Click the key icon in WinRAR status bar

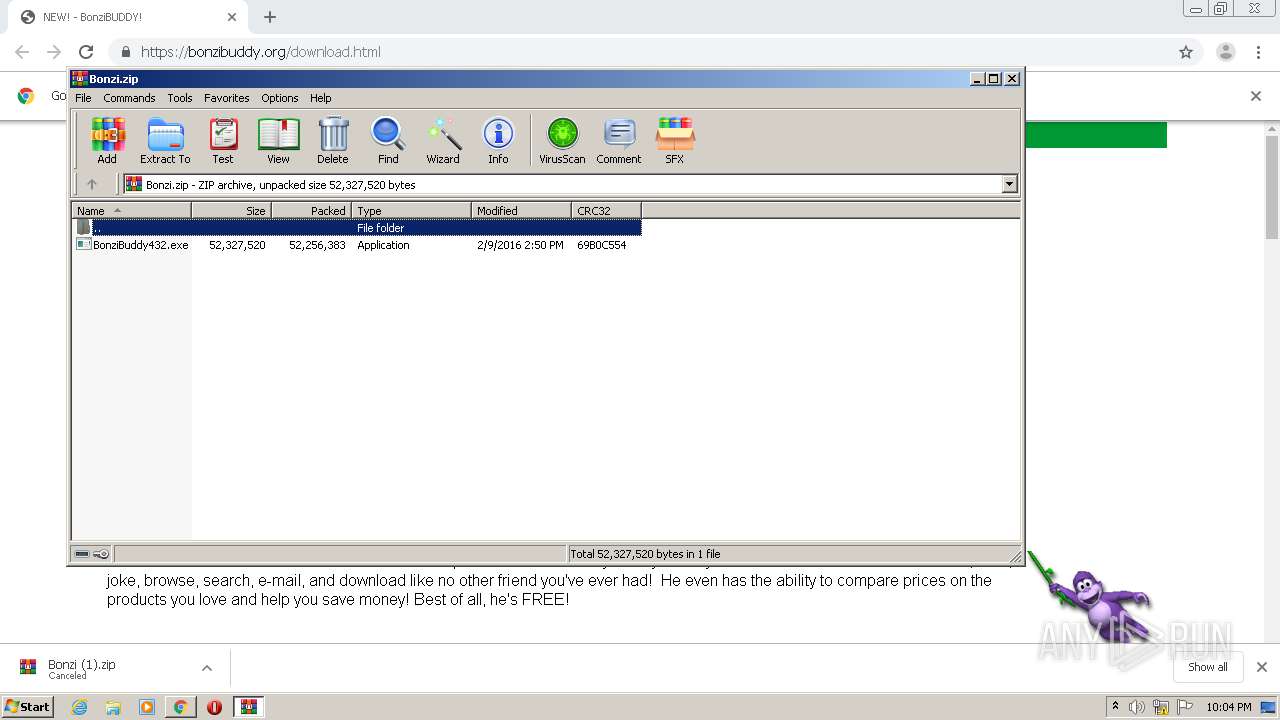(x=101, y=554)
